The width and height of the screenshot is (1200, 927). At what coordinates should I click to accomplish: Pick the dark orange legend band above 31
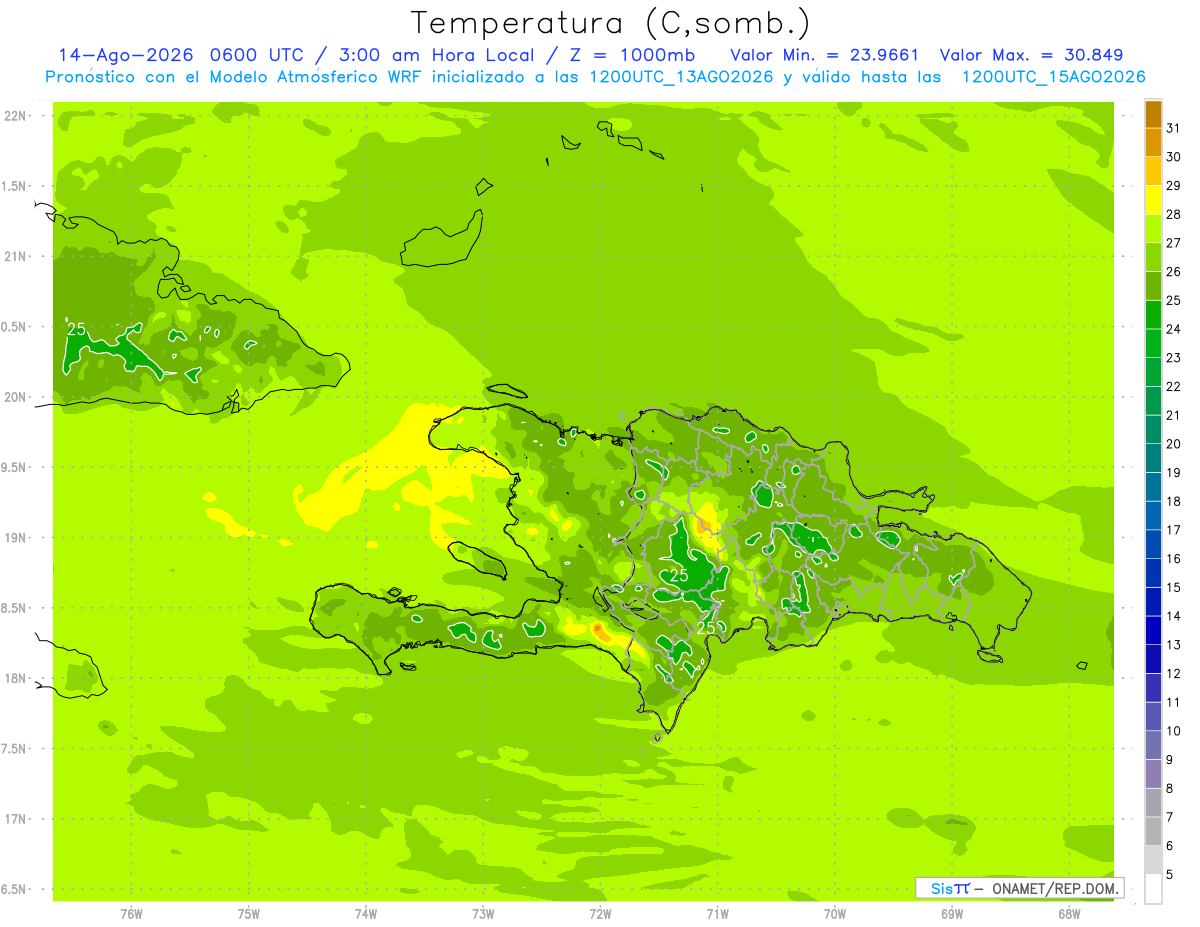coord(1153,114)
